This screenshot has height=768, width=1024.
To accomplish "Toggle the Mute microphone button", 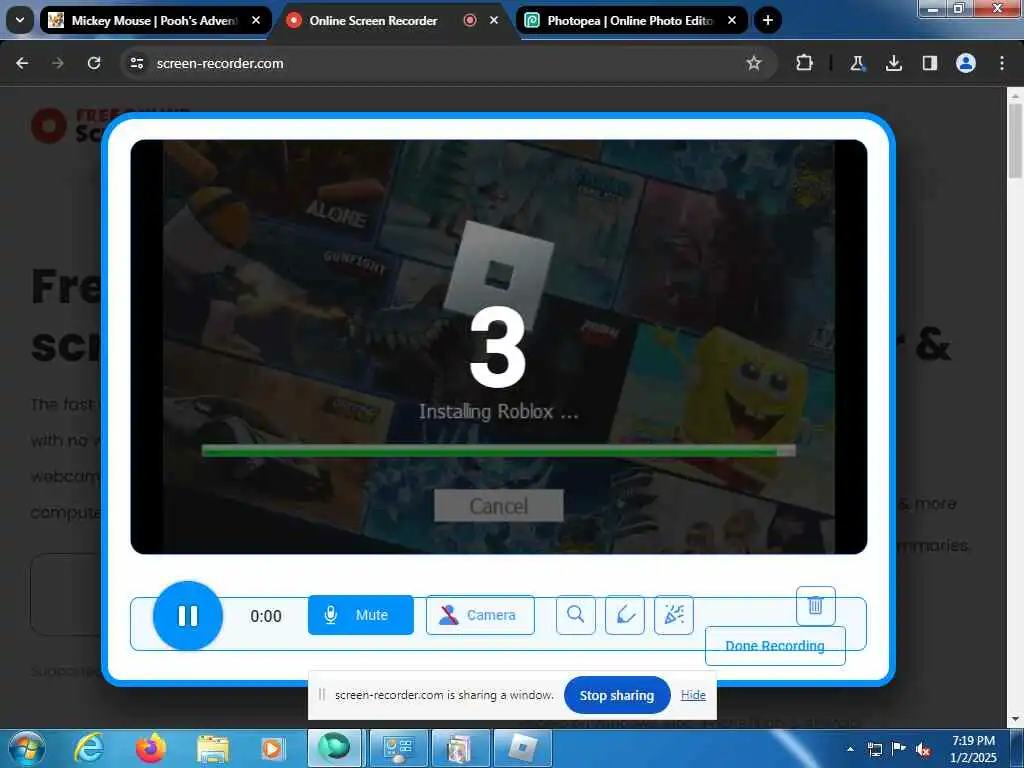I will pyautogui.click(x=360, y=615).
